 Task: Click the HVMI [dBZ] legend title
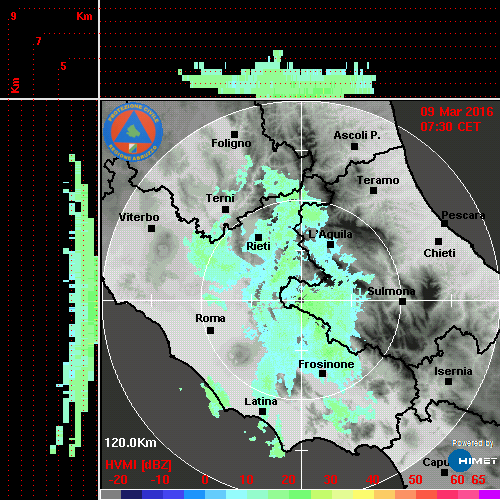click(138, 465)
